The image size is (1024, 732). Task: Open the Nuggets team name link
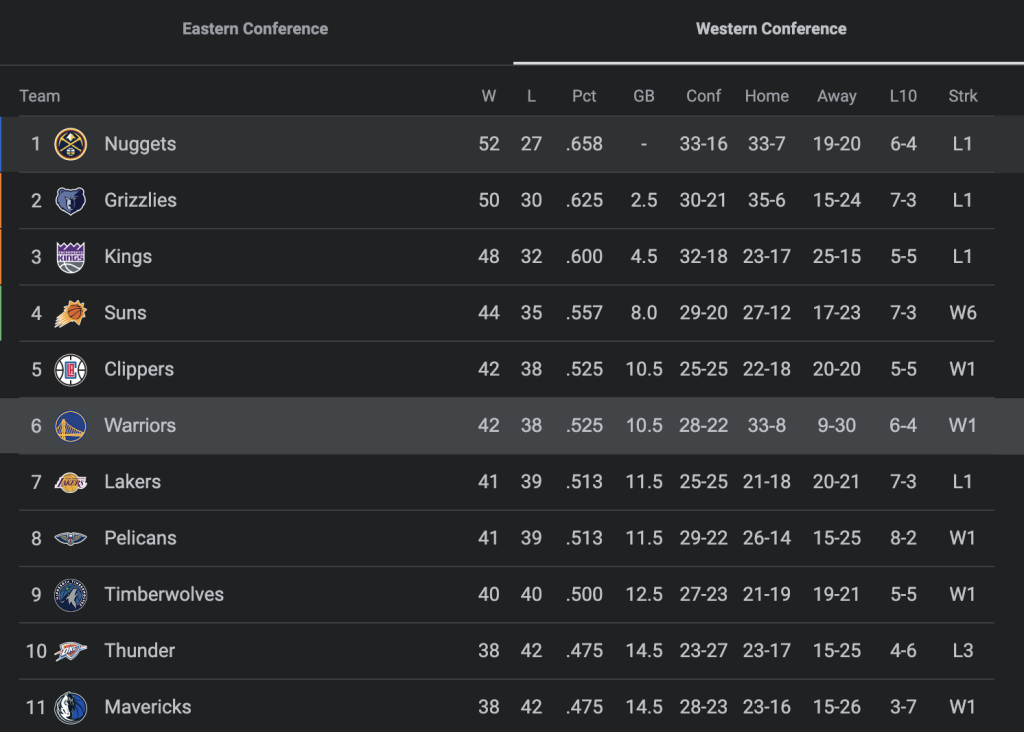(x=140, y=144)
